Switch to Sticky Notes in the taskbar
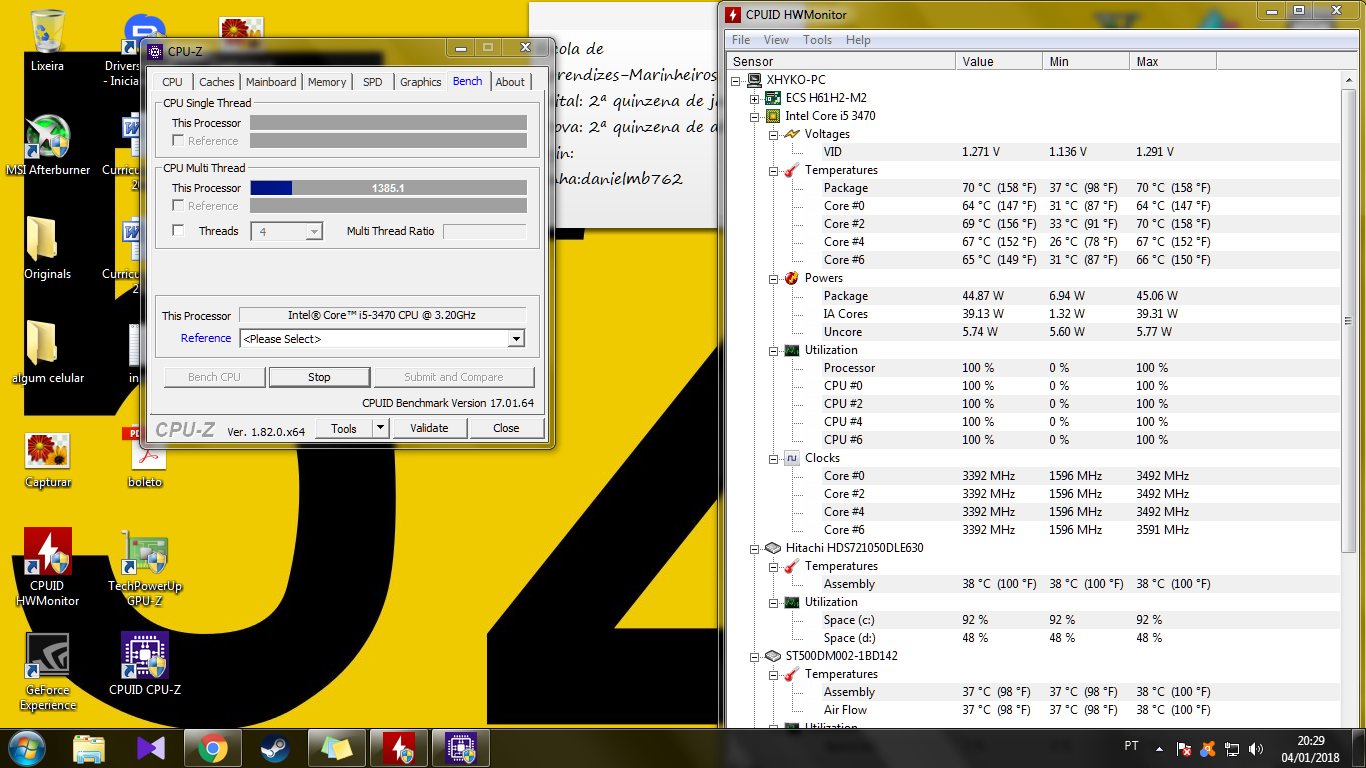The width and height of the screenshot is (1366, 768). (337, 748)
